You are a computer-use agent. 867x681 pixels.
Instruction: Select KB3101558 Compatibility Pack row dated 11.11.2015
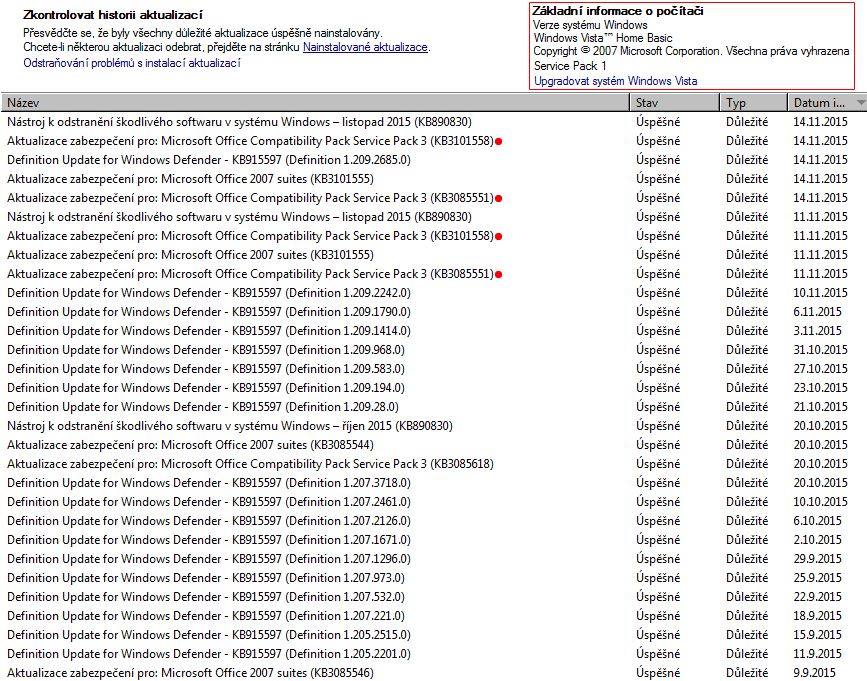tap(434, 236)
